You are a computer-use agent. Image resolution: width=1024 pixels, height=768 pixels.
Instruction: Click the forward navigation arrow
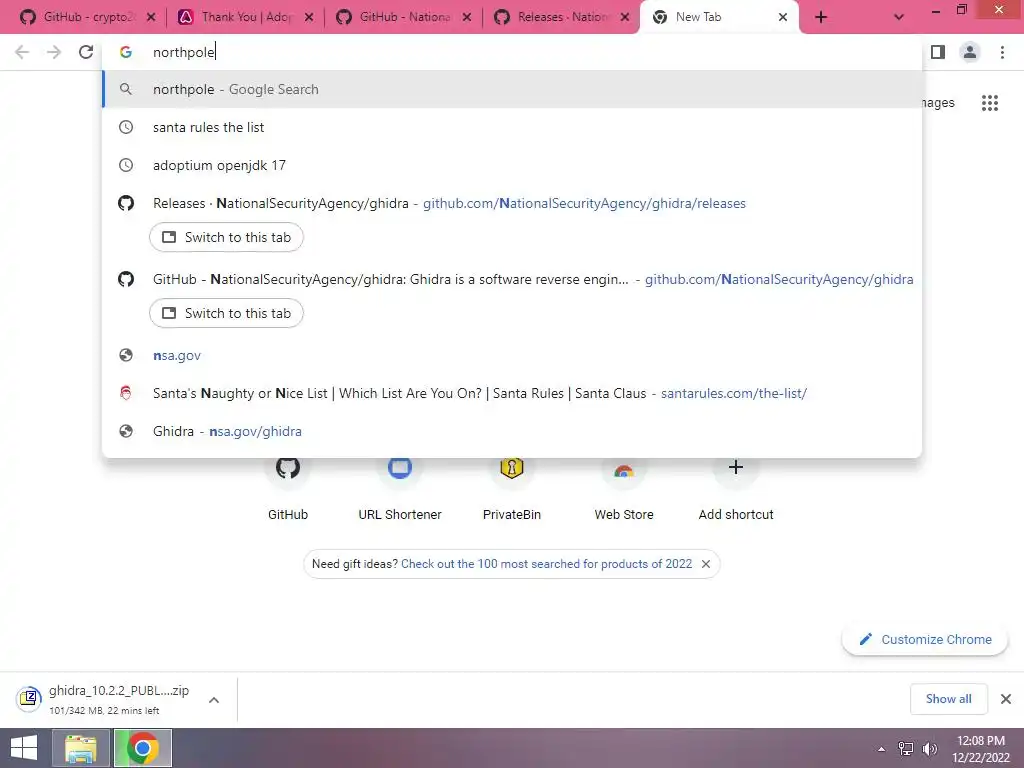click(54, 52)
